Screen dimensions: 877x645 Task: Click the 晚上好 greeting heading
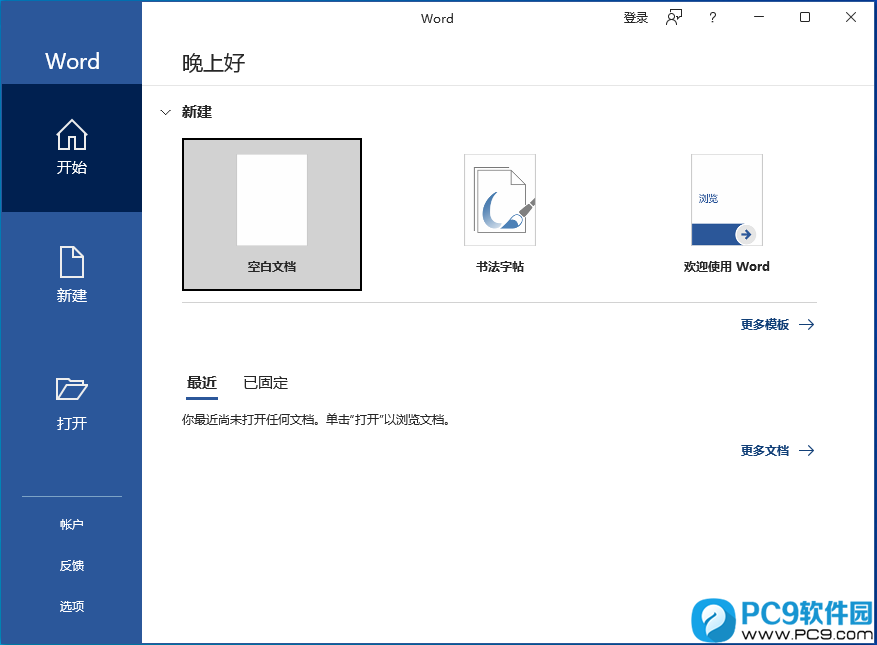[x=214, y=63]
